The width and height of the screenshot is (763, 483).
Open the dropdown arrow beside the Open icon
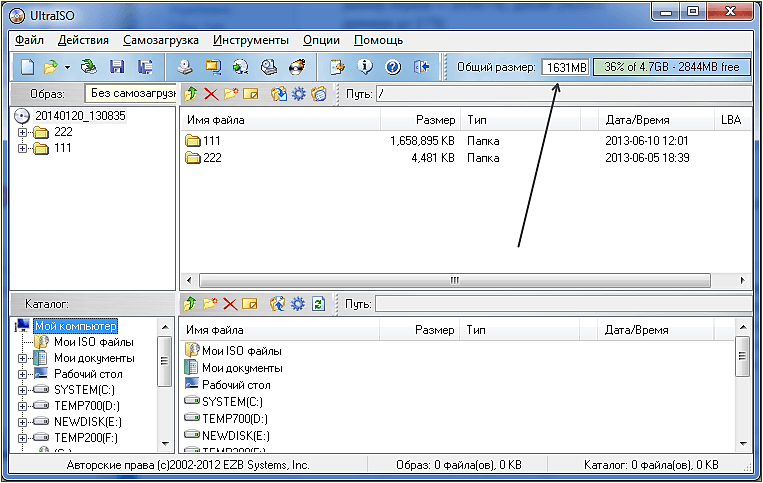click(67, 68)
